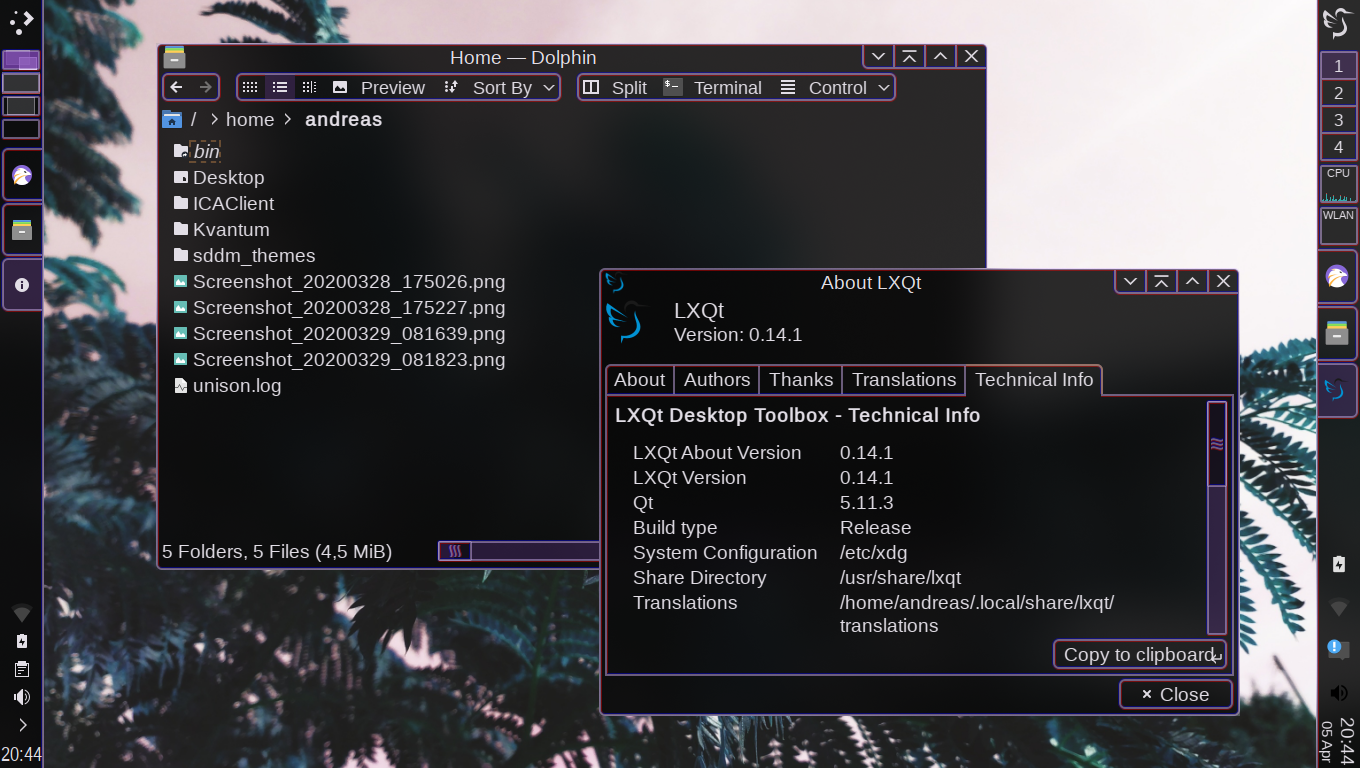Switch to desktop 3 in right pager

point(1338,120)
